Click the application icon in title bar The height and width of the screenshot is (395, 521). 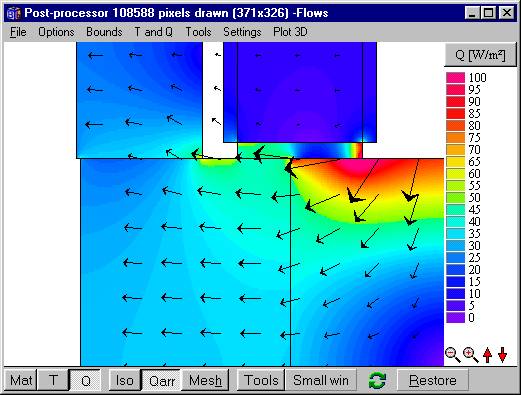click(x=14, y=13)
